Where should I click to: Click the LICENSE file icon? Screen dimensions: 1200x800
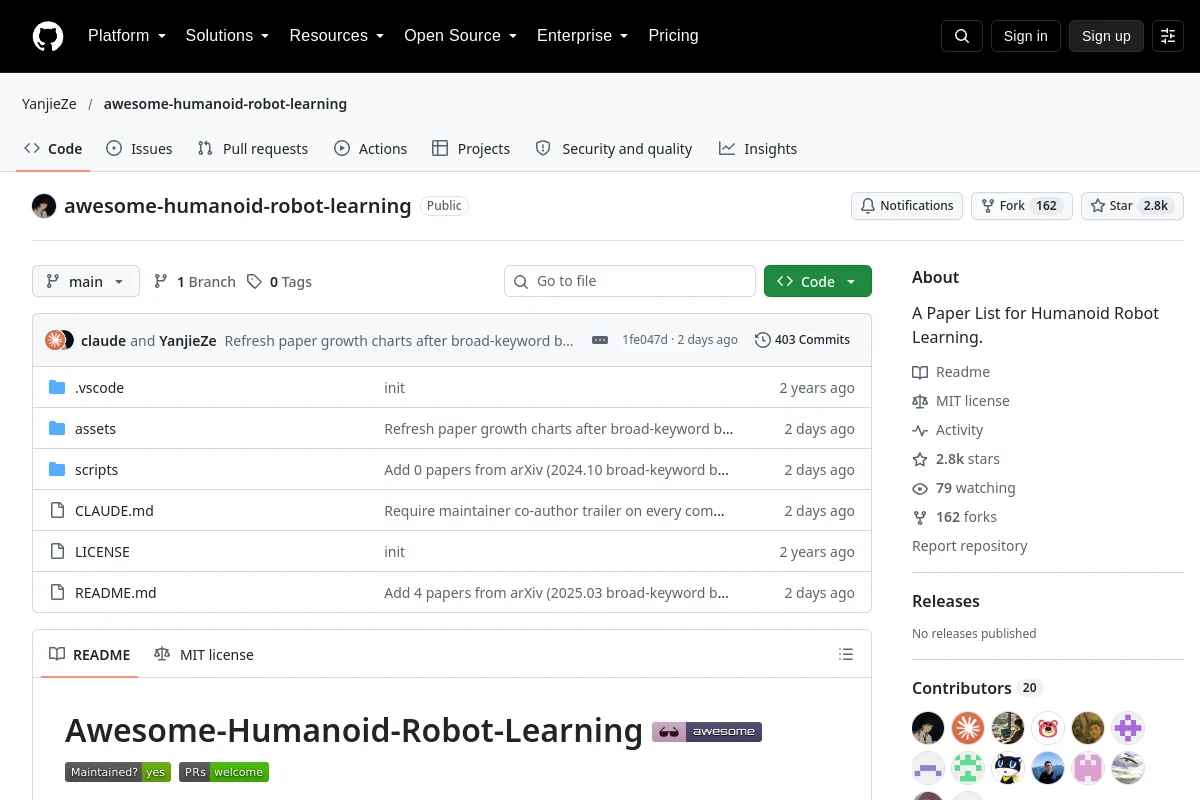click(x=57, y=552)
